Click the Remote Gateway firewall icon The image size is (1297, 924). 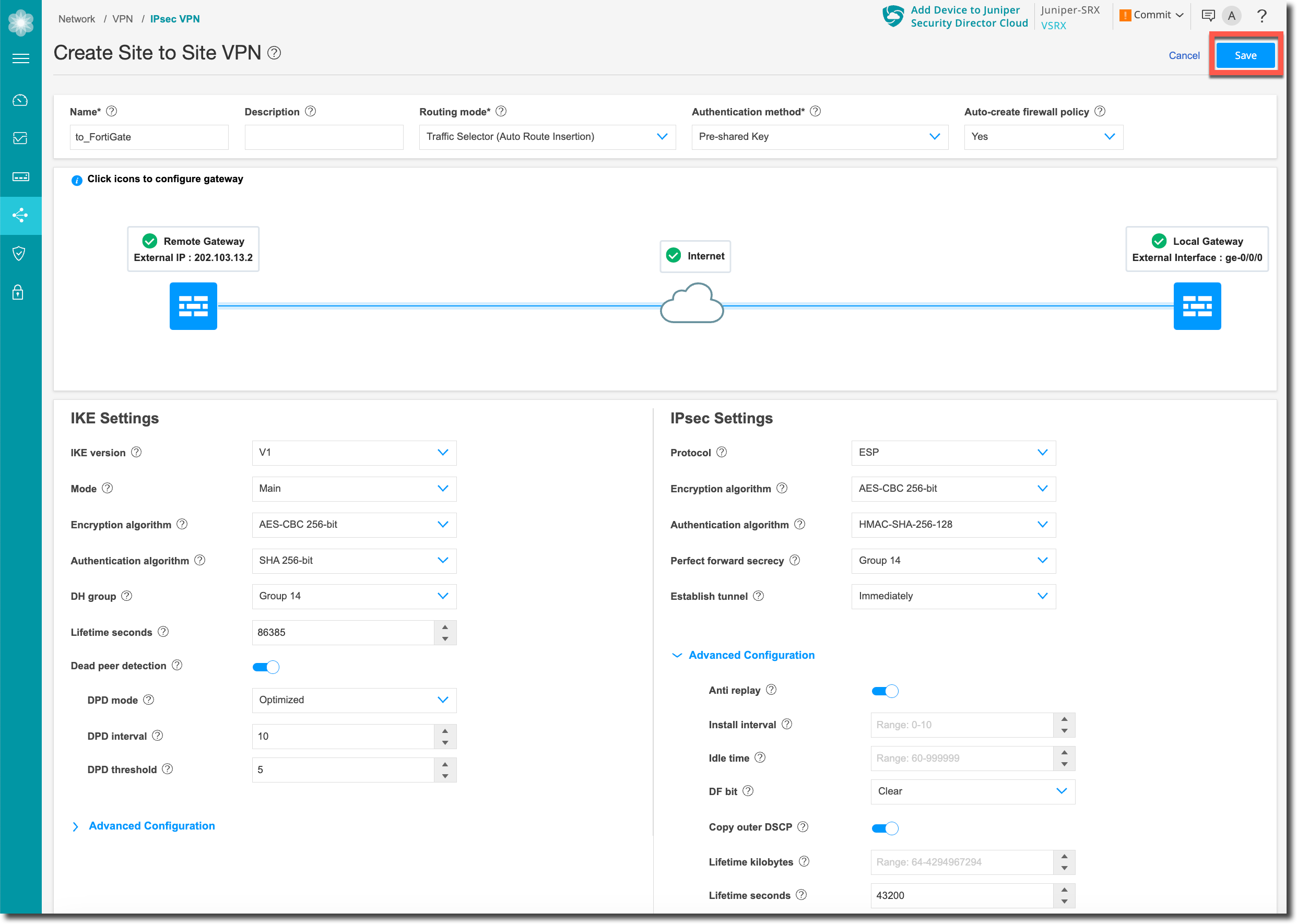(x=193, y=305)
